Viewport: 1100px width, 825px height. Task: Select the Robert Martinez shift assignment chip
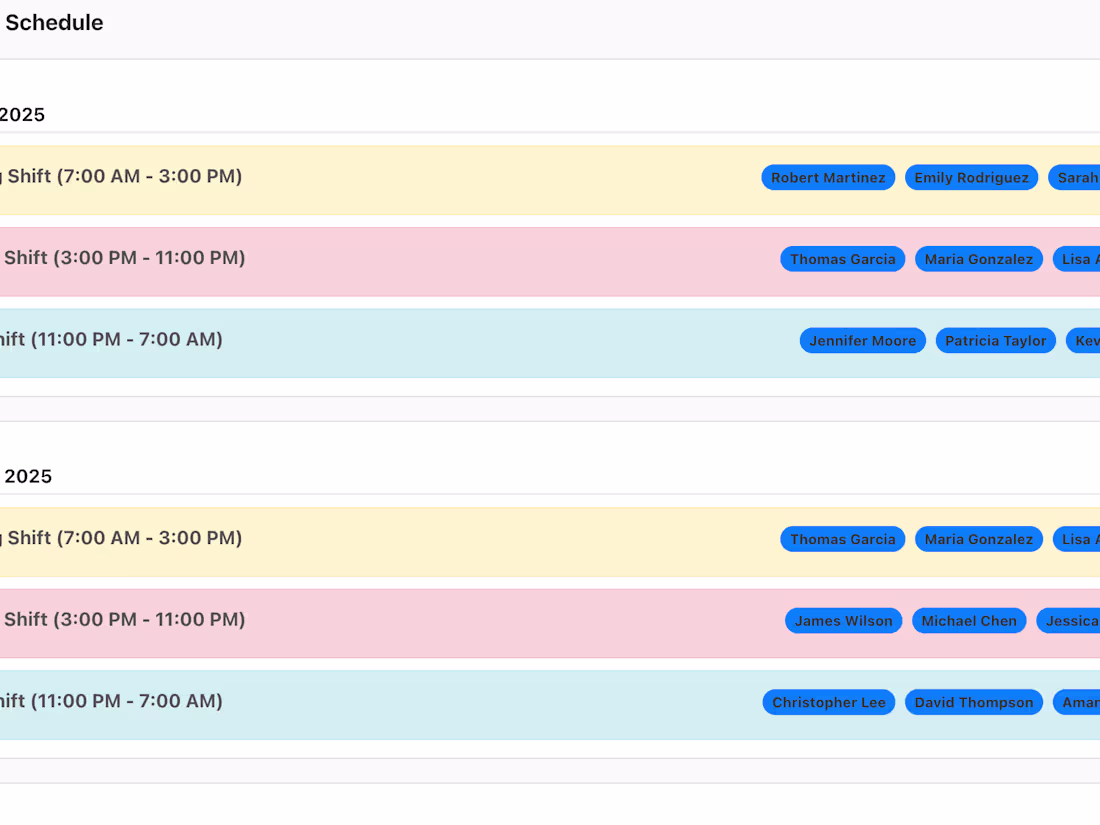(828, 177)
